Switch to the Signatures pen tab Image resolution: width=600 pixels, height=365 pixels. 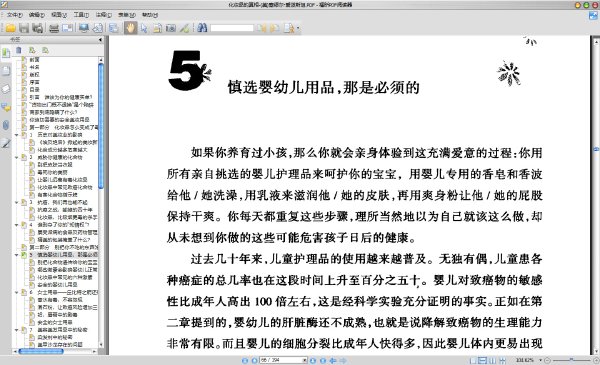[x=6, y=143]
